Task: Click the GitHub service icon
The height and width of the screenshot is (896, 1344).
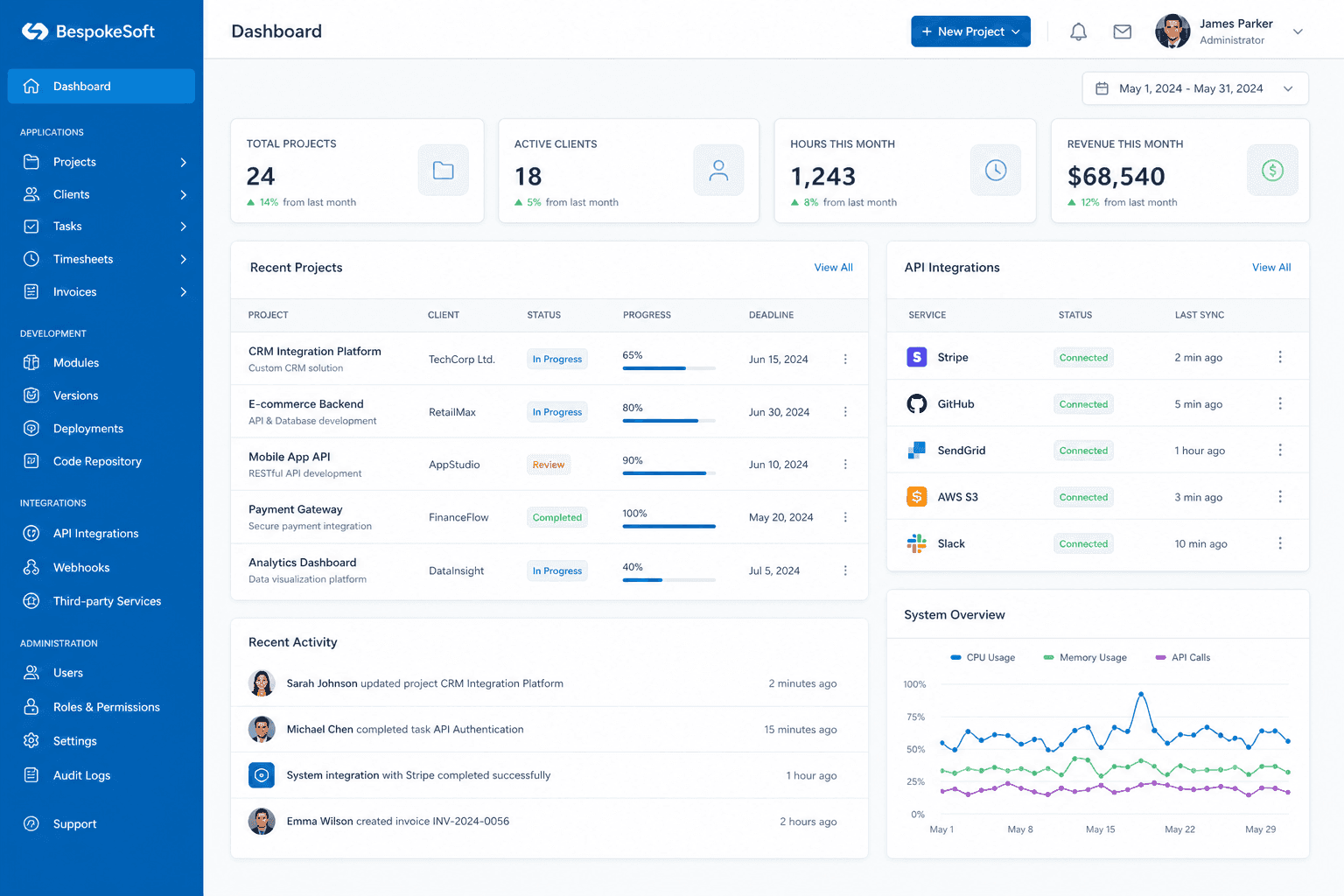Action: (916, 403)
